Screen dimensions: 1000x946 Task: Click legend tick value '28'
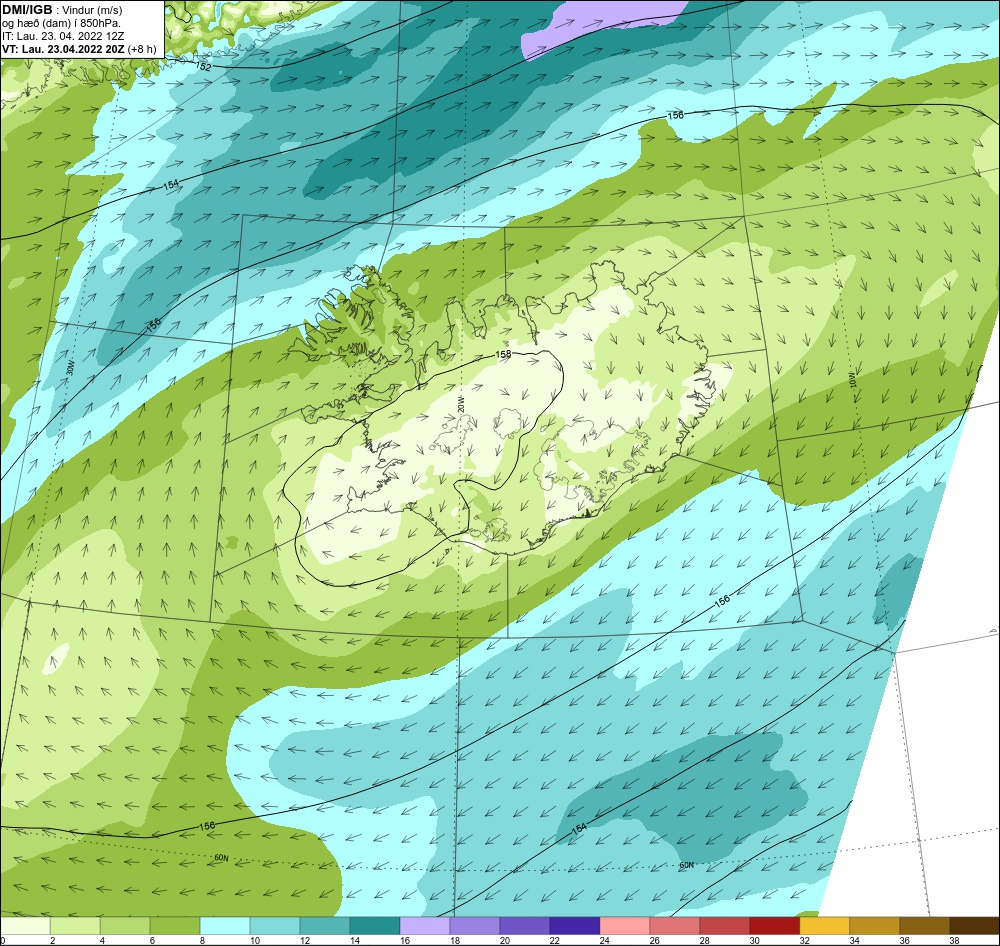click(705, 940)
